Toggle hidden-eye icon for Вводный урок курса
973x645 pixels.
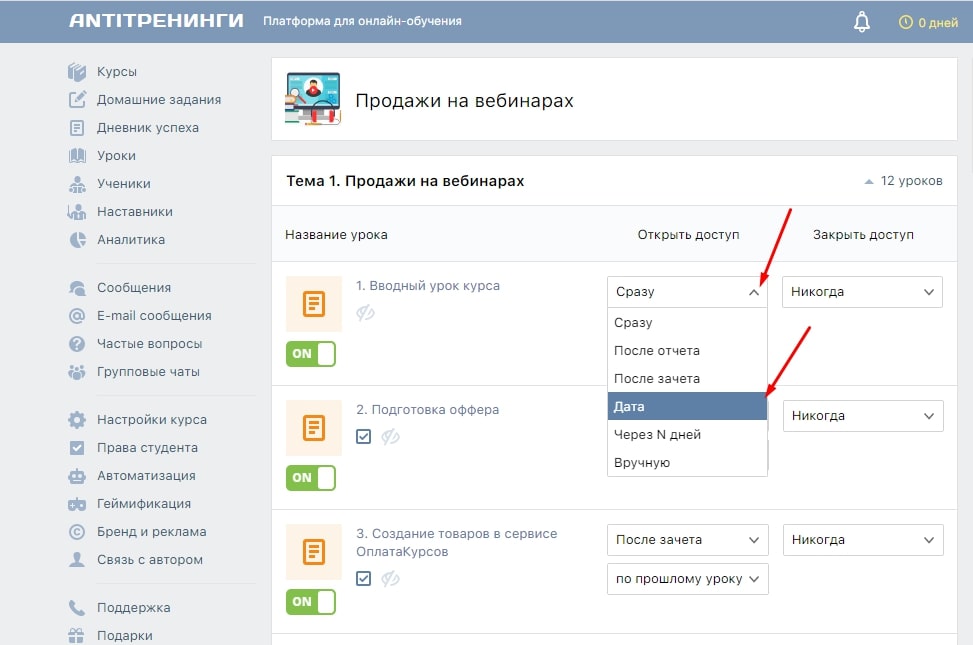point(365,313)
